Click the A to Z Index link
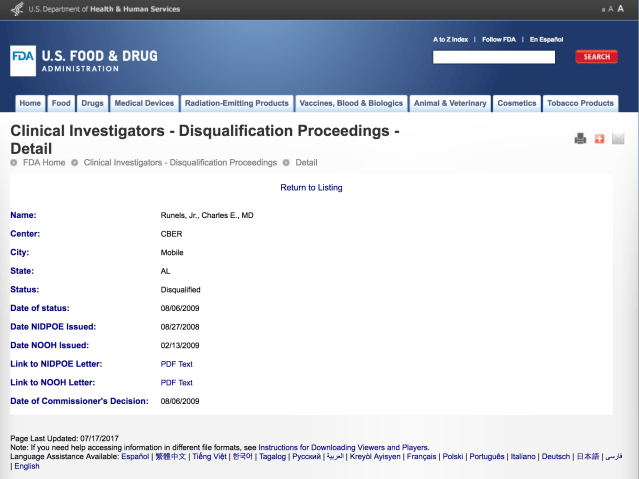 [x=450, y=39]
